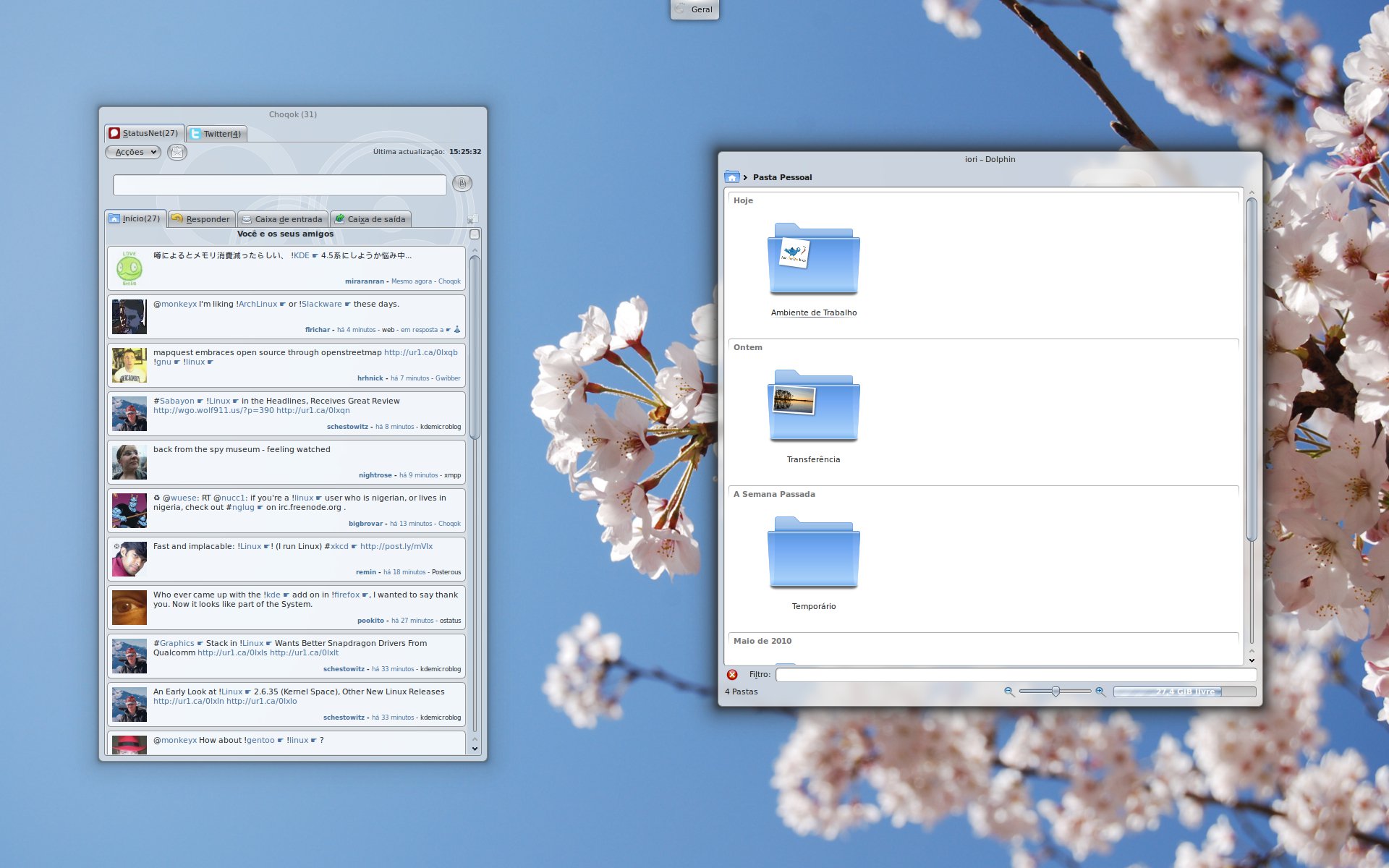Click remin's avatar picture
Viewport: 1389px width, 868px height.
[x=129, y=559]
